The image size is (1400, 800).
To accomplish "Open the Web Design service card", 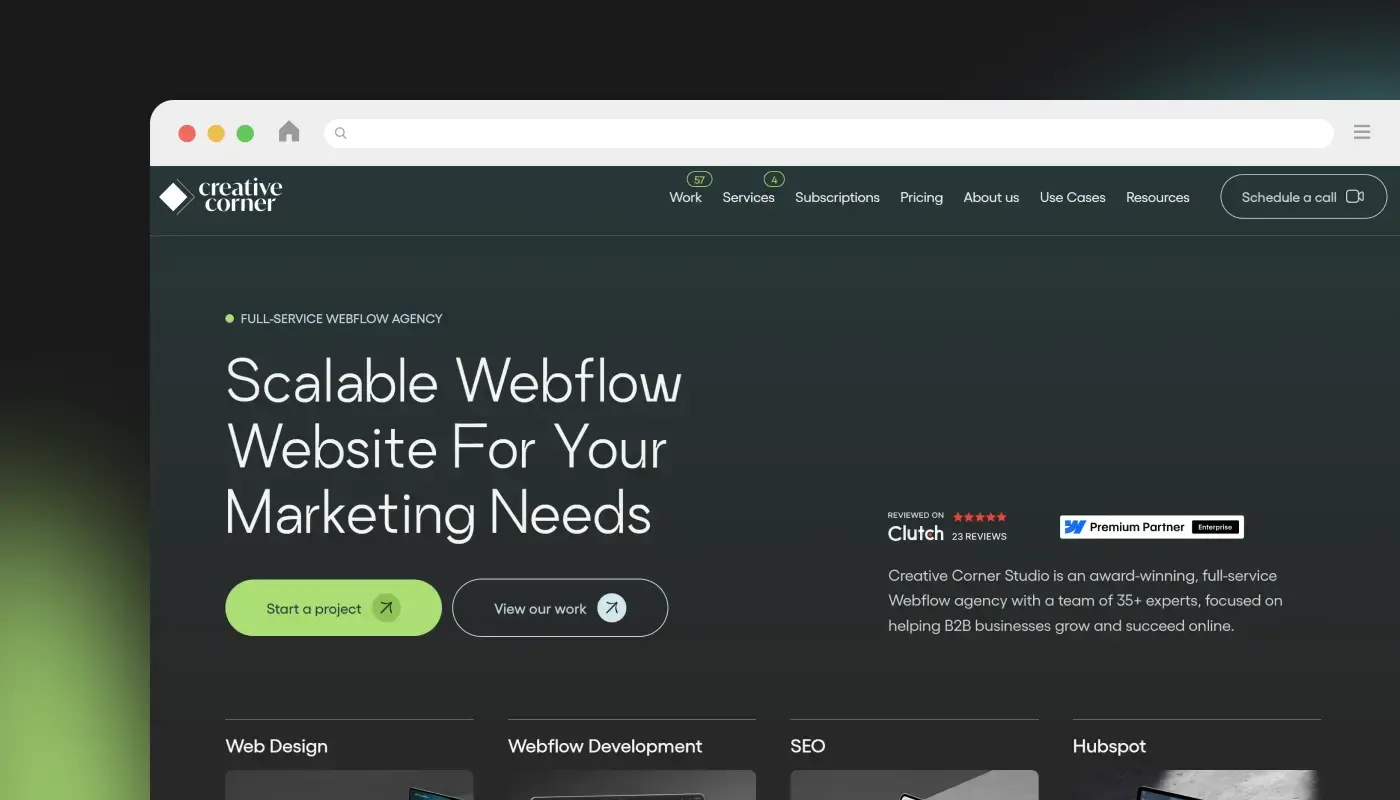I will point(349,760).
